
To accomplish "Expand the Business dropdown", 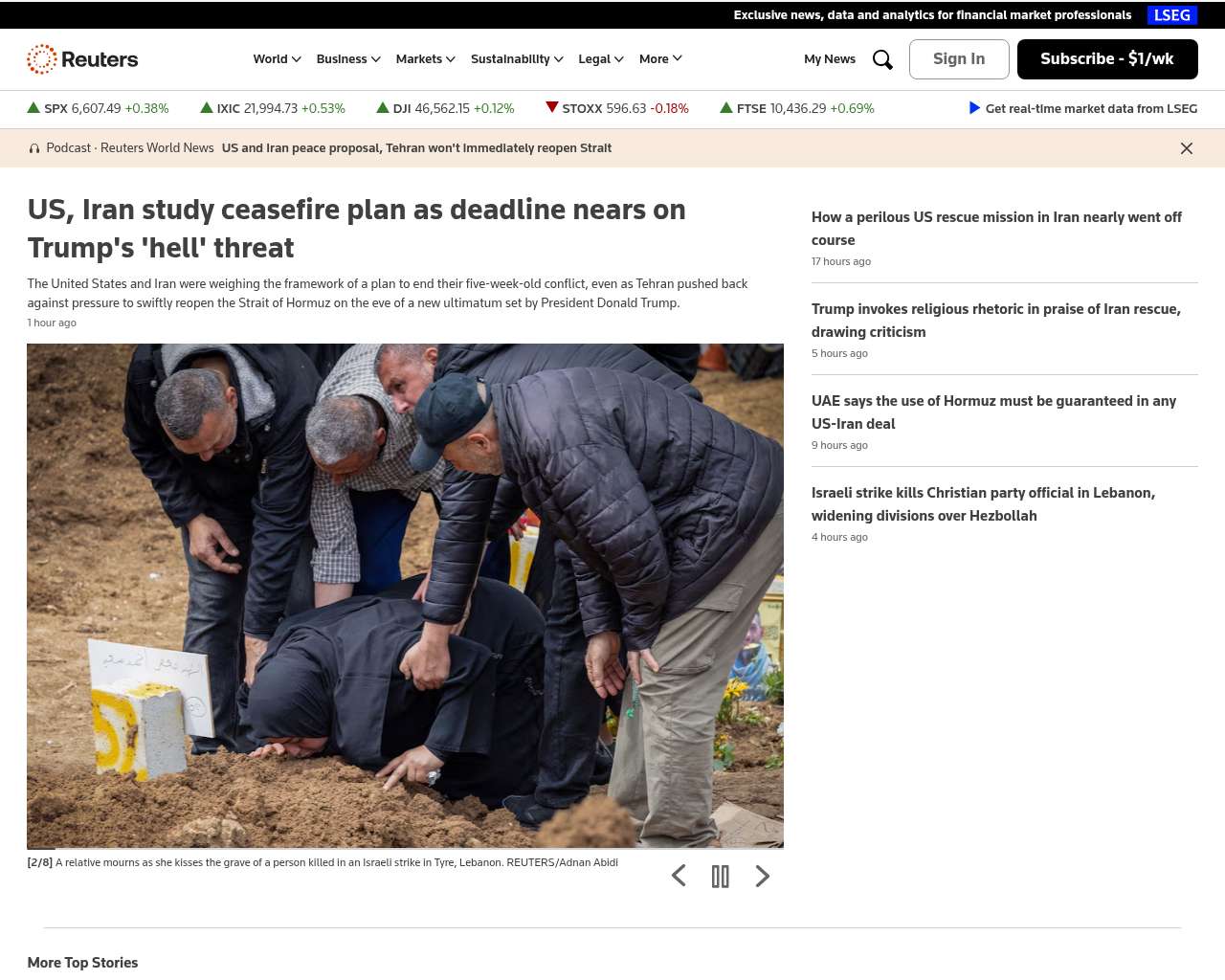I will pyautogui.click(x=348, y=59).
